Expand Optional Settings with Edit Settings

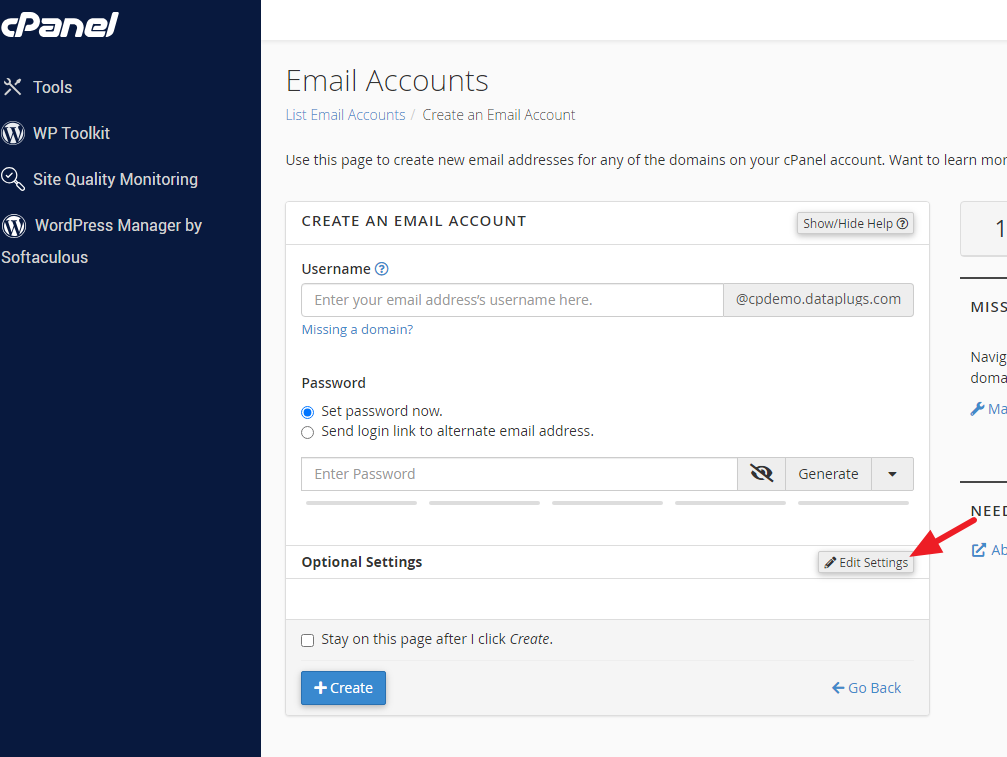click(865, 563)
